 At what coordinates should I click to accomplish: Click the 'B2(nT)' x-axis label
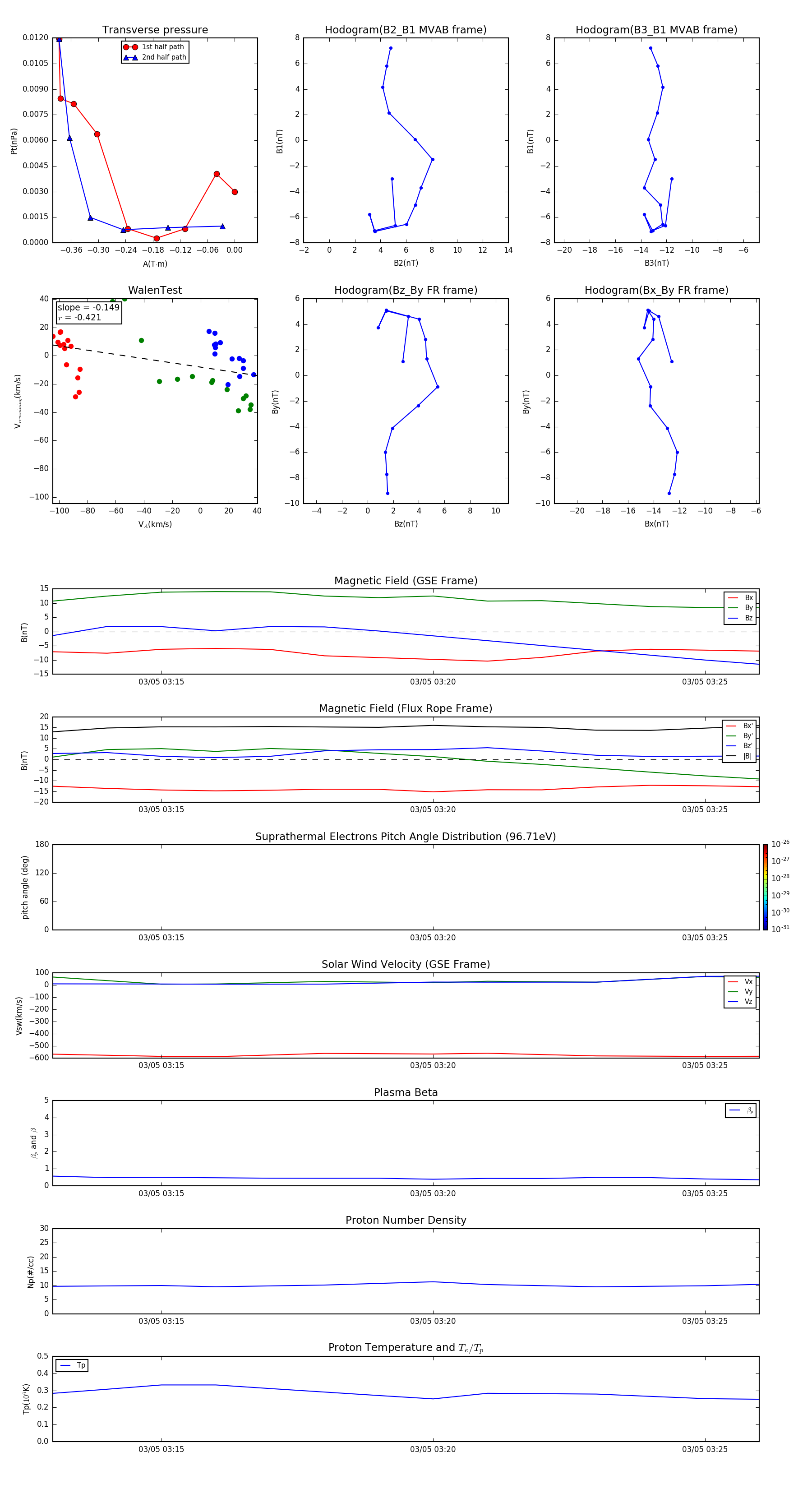(406, 263)
